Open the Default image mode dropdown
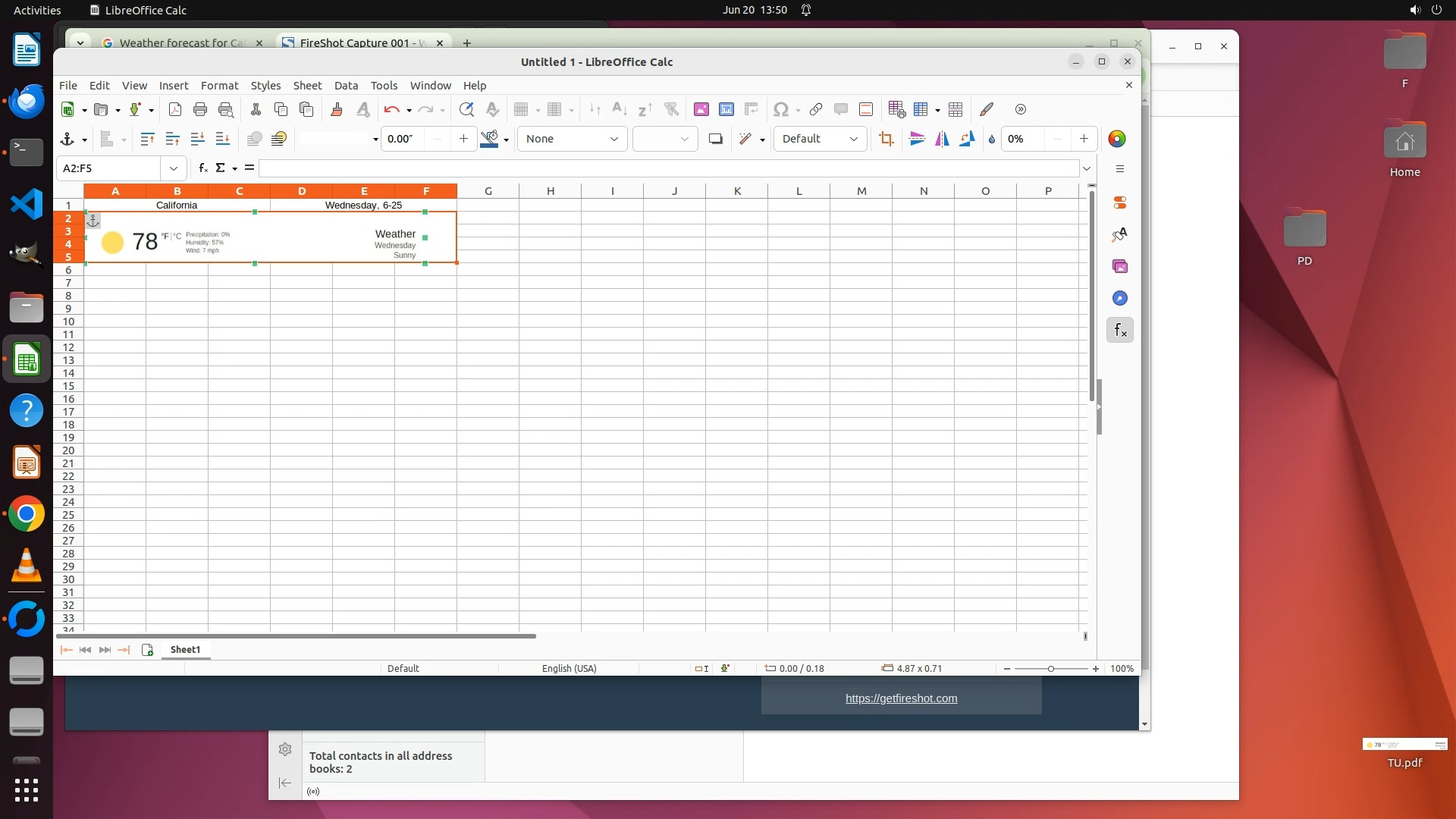 point(820,139)
